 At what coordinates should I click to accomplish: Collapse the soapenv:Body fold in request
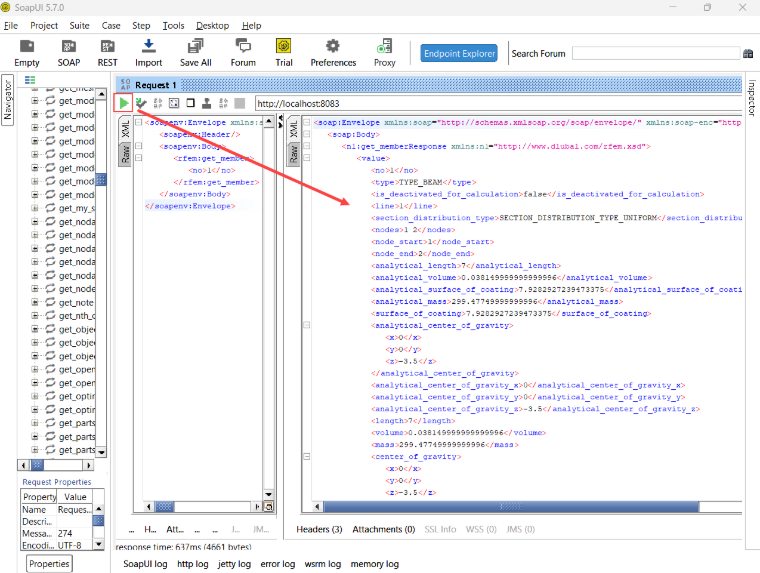139,146
